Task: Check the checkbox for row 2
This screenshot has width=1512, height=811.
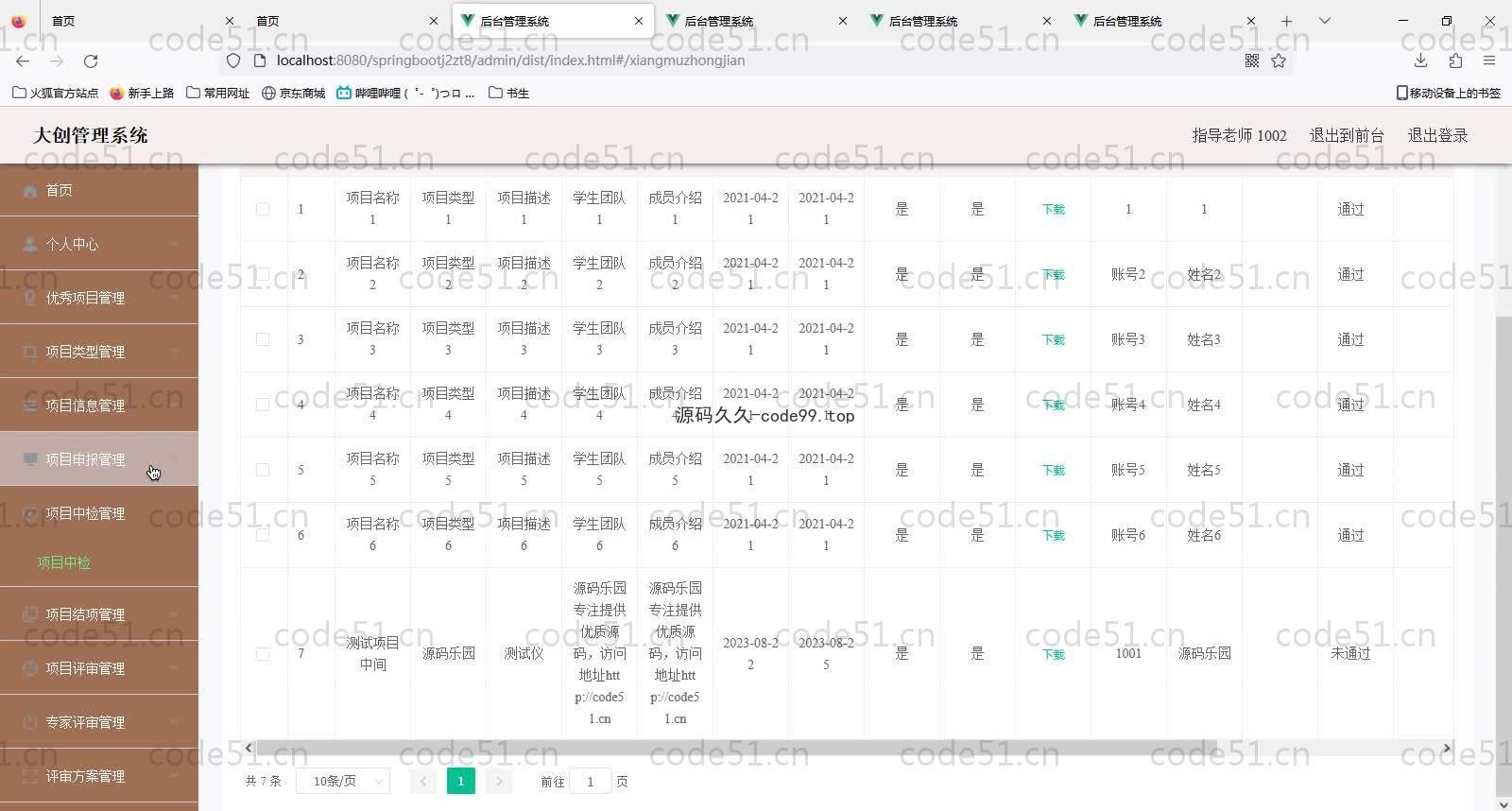Action: [263, 274]
